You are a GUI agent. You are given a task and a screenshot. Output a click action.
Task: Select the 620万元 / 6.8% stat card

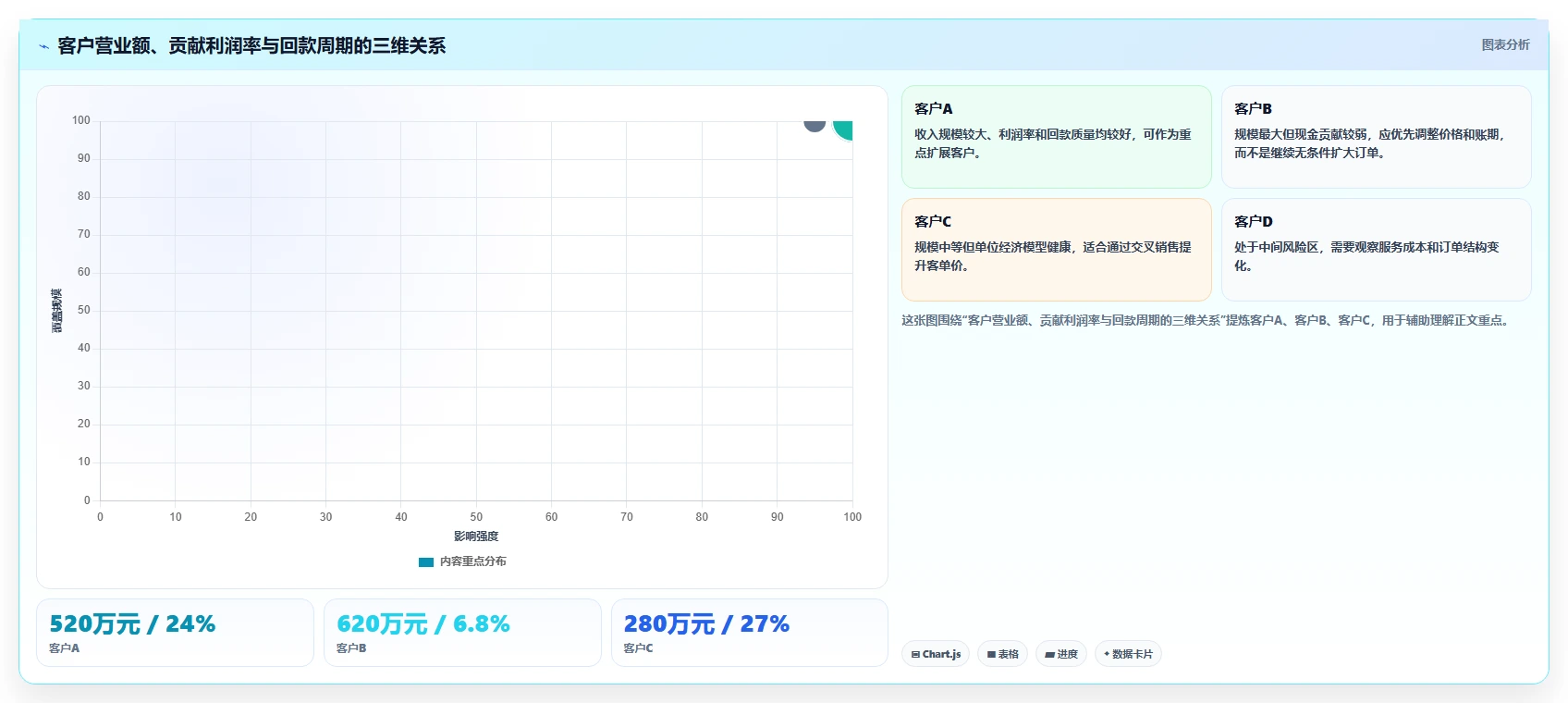pos(462,633)
